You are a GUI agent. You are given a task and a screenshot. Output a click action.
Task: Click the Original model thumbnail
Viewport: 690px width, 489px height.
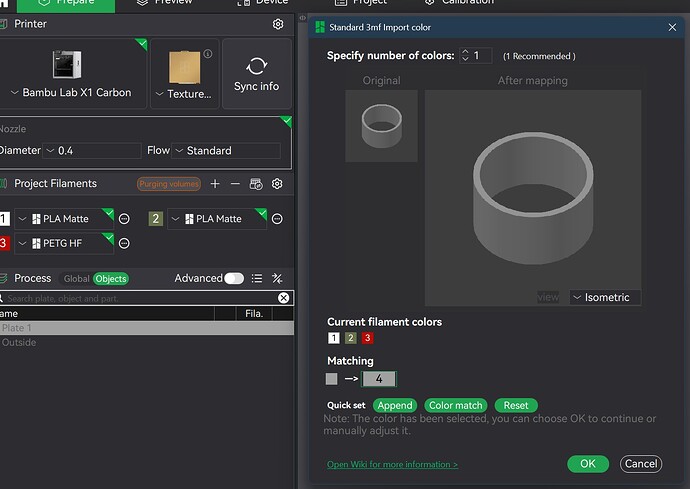pos(382,126)
